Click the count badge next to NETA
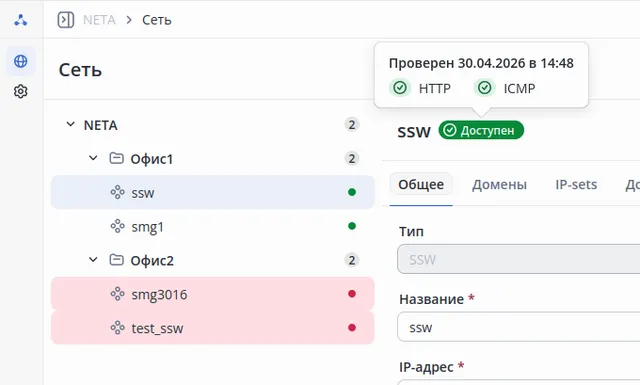The height and width of the screenshot is (385, 640). tap(351, 125)
